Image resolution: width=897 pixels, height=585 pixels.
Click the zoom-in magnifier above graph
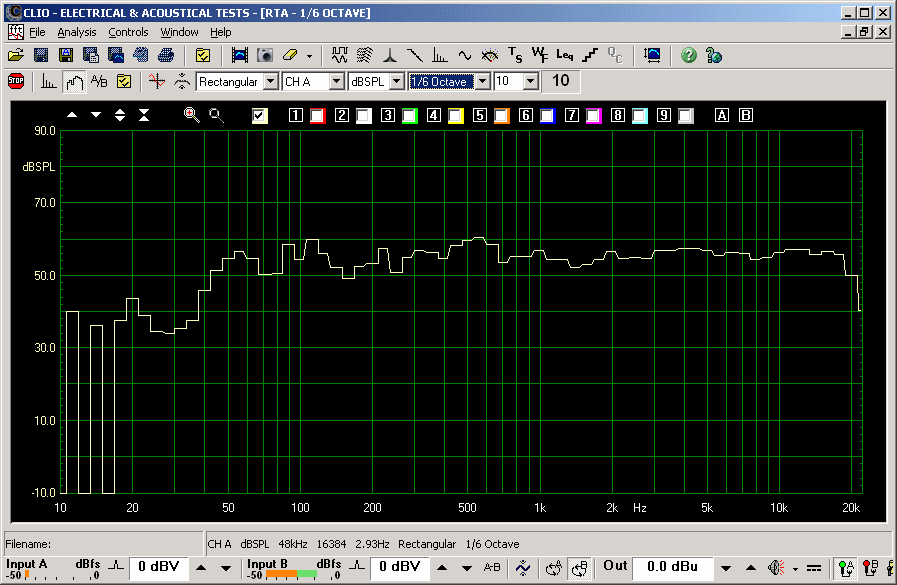click(x=191, y=115)
